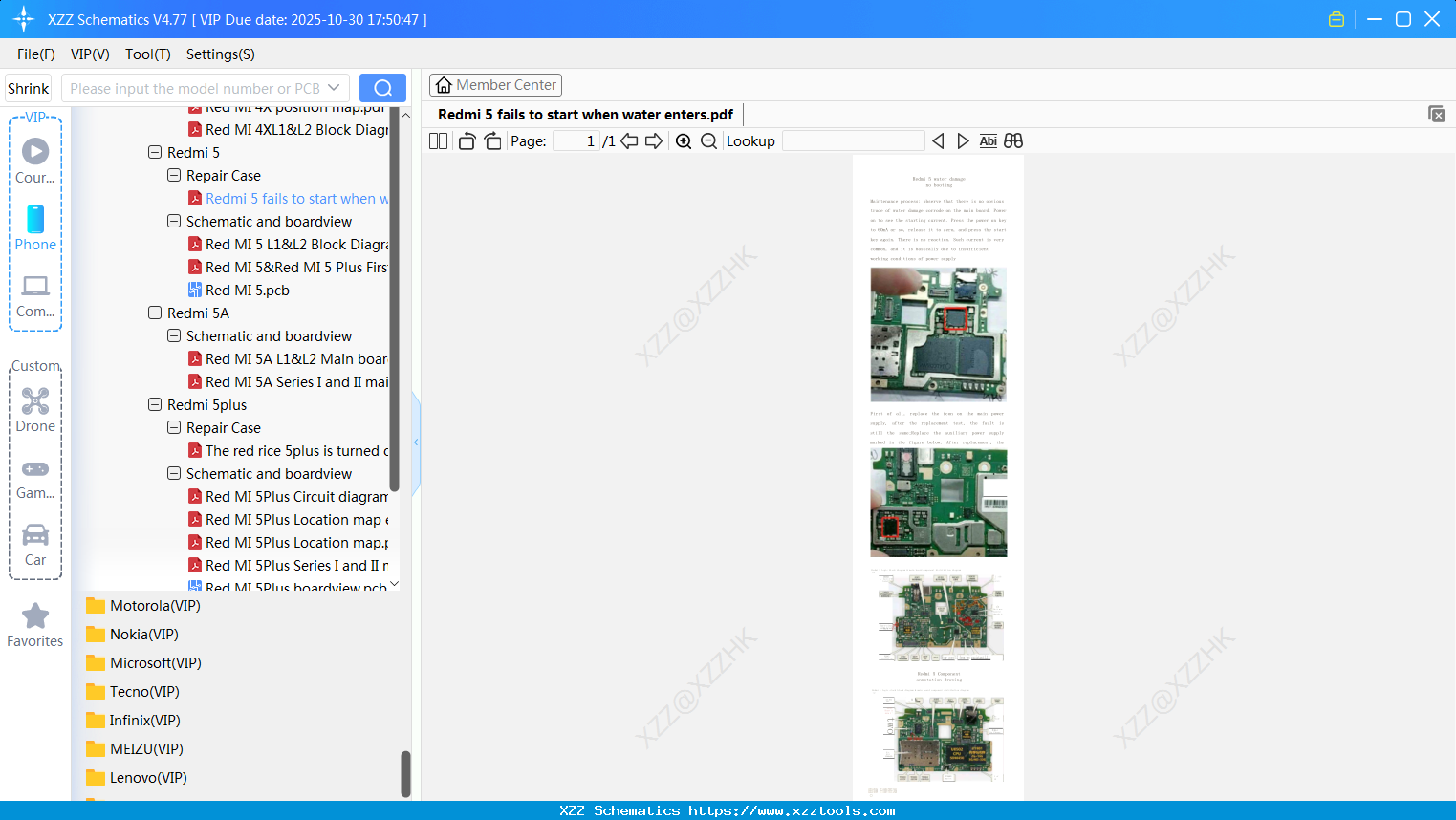This screenshot has width=1456, height=820.
Task: Collapse Schematic and boardview under Redmi 5
Action: pyautogui.click(x=174, y=222)
